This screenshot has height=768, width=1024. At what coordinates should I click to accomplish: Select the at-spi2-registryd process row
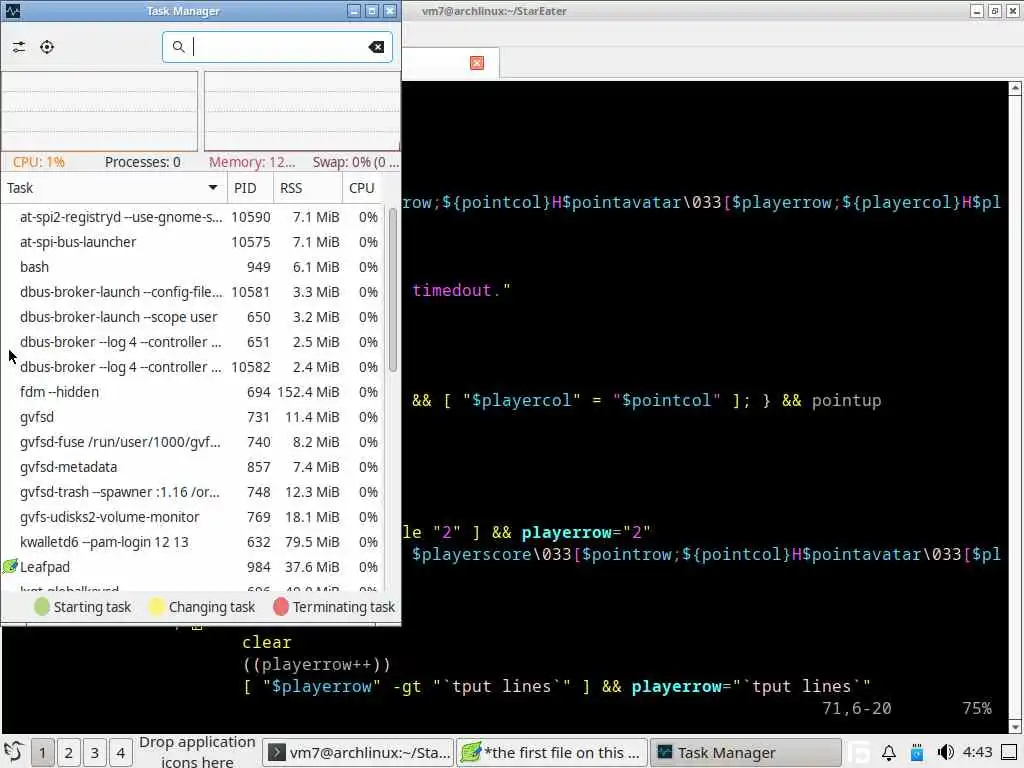point(193,217)
